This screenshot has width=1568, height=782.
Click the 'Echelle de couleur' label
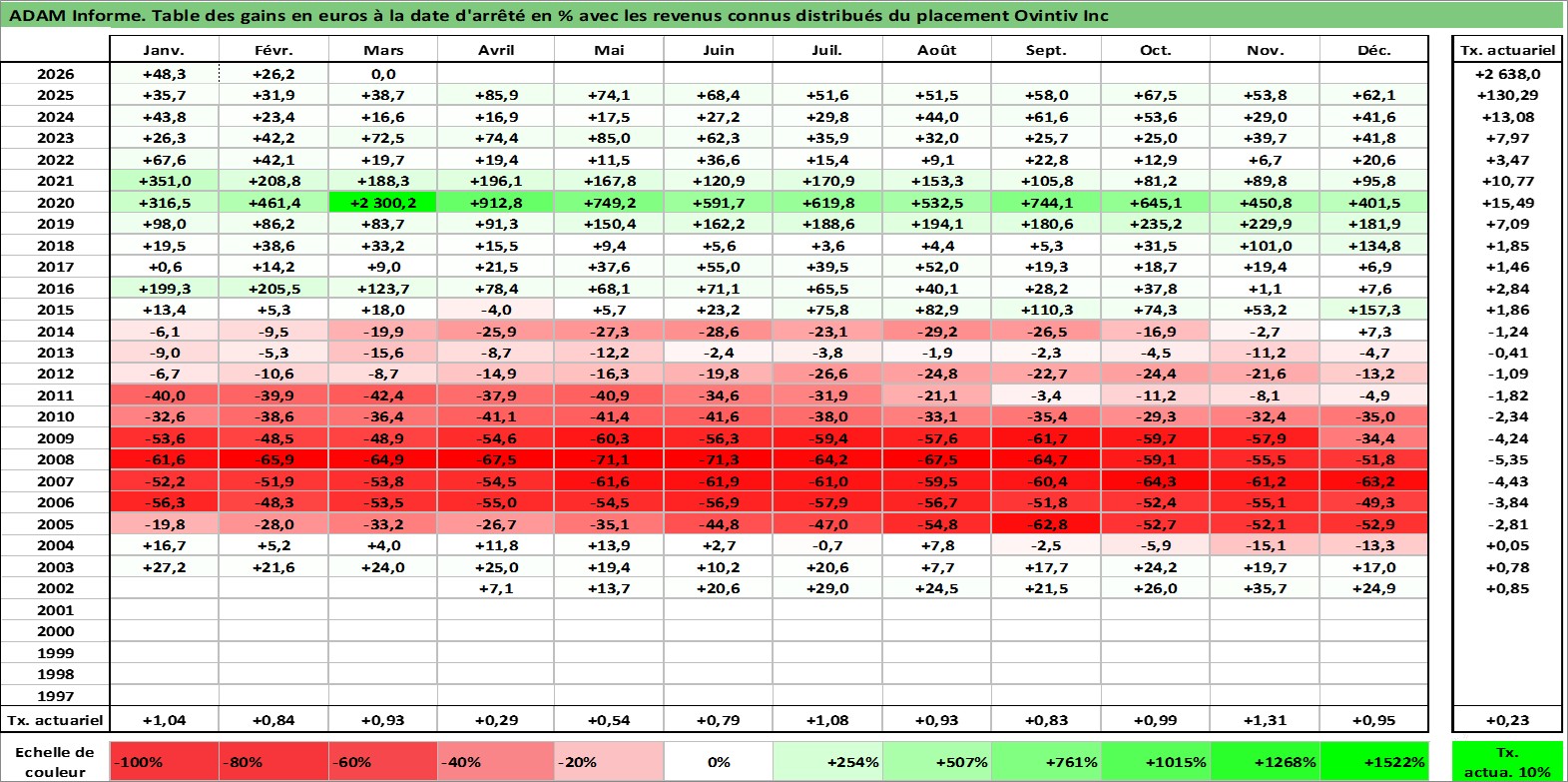point(55,761)
